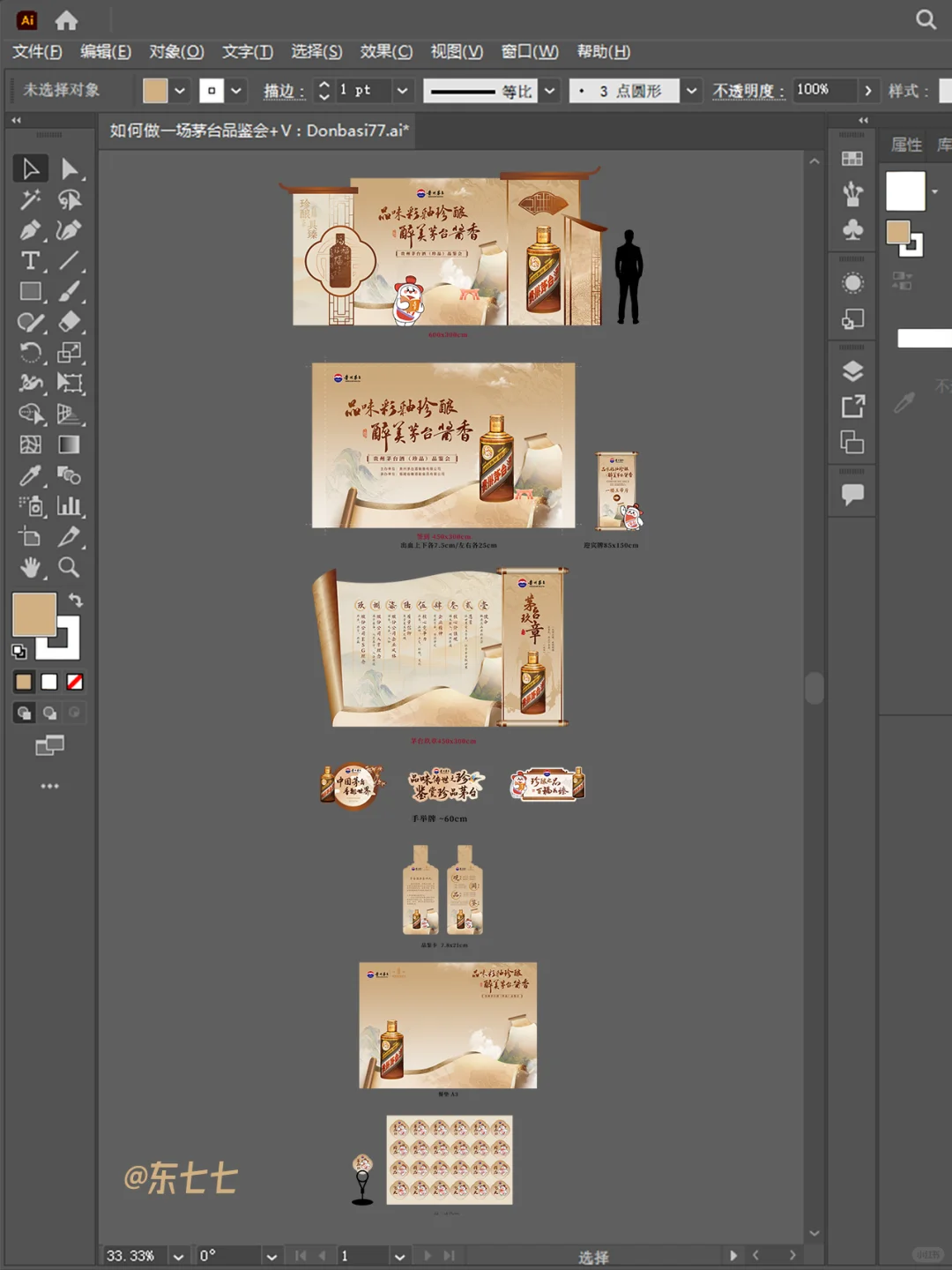Image resolution: width=952 pixels, height=1270 pixels.
Task: Select the Pen tool
Action: click(30, 230)
